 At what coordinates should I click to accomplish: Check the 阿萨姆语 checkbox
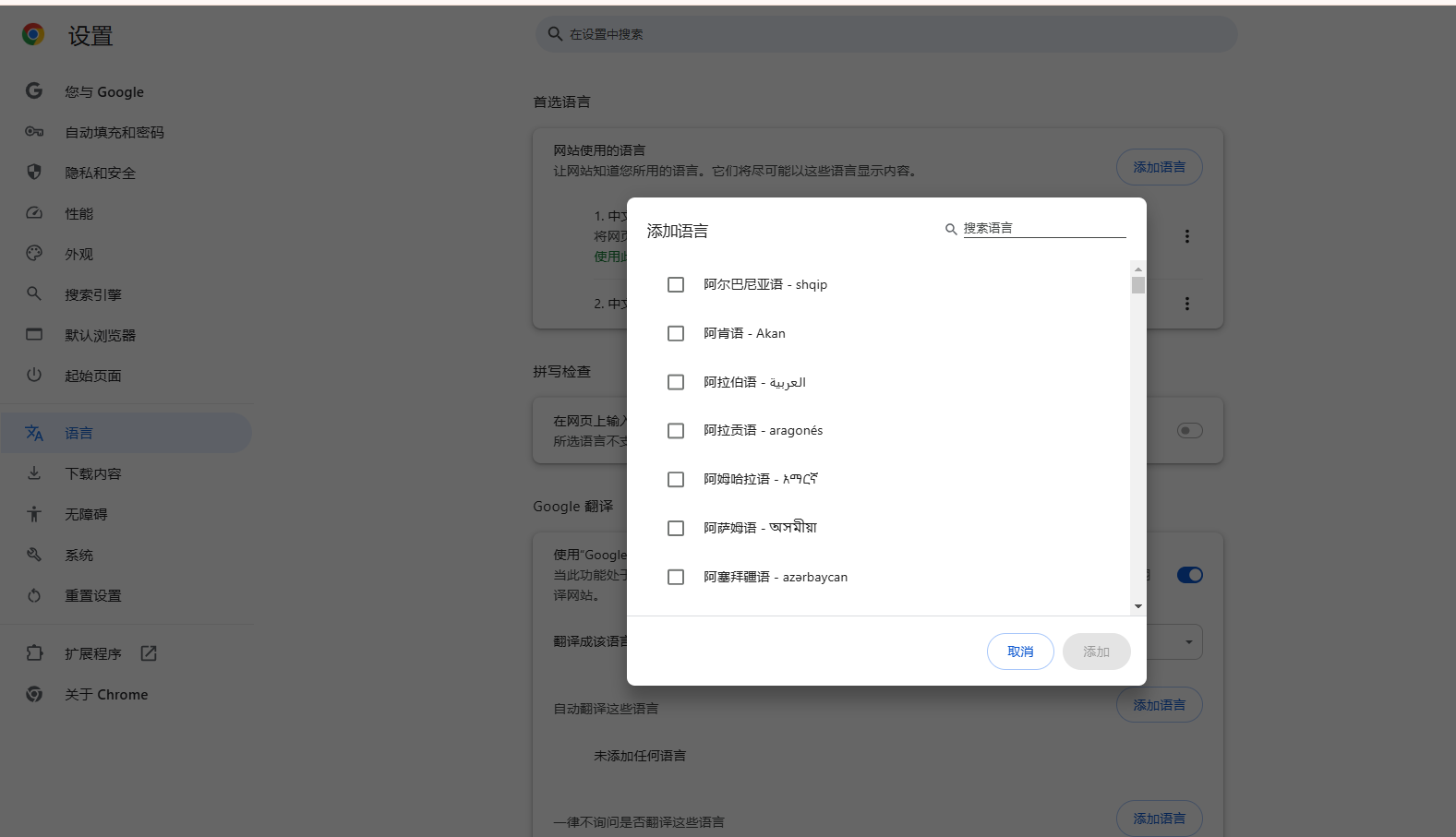click(x=676, y=528)
